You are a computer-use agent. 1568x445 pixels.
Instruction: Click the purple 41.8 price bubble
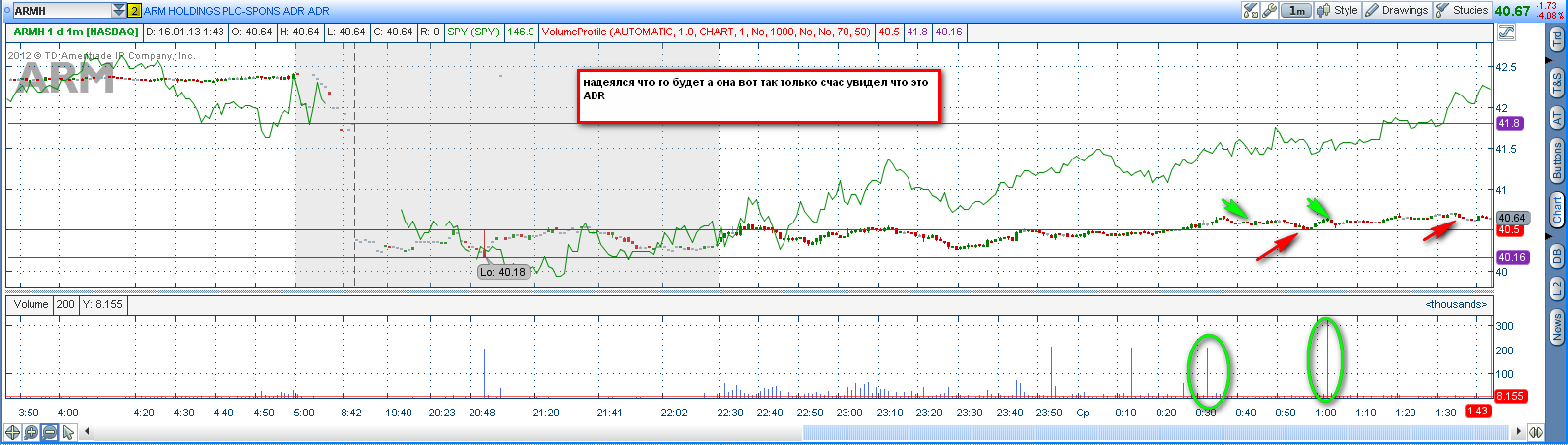[x=1509, y=123]
